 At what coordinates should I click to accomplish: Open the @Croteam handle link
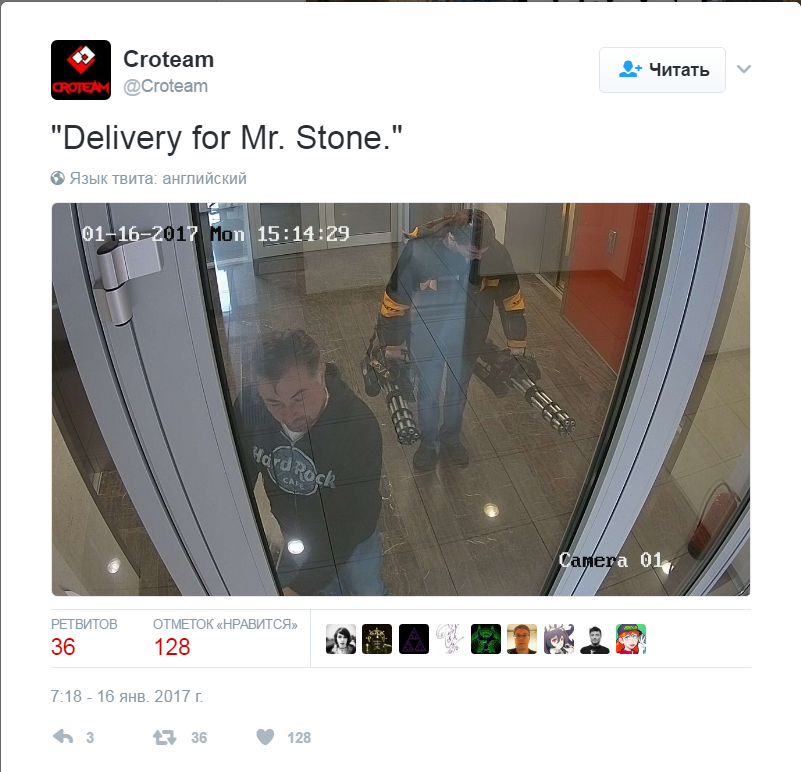point(166,86)
